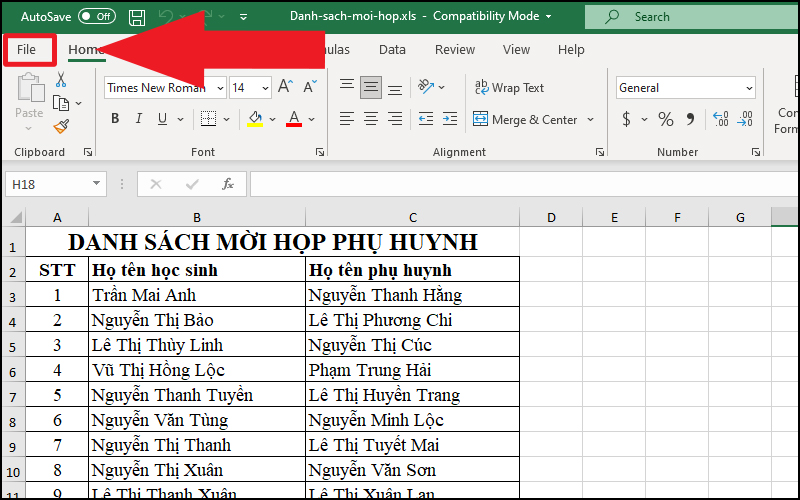Image resolution: width=800 pixels, height=500 pixels.
Task: Click the Select All corner triangle
Action: (x=15, y=217)
